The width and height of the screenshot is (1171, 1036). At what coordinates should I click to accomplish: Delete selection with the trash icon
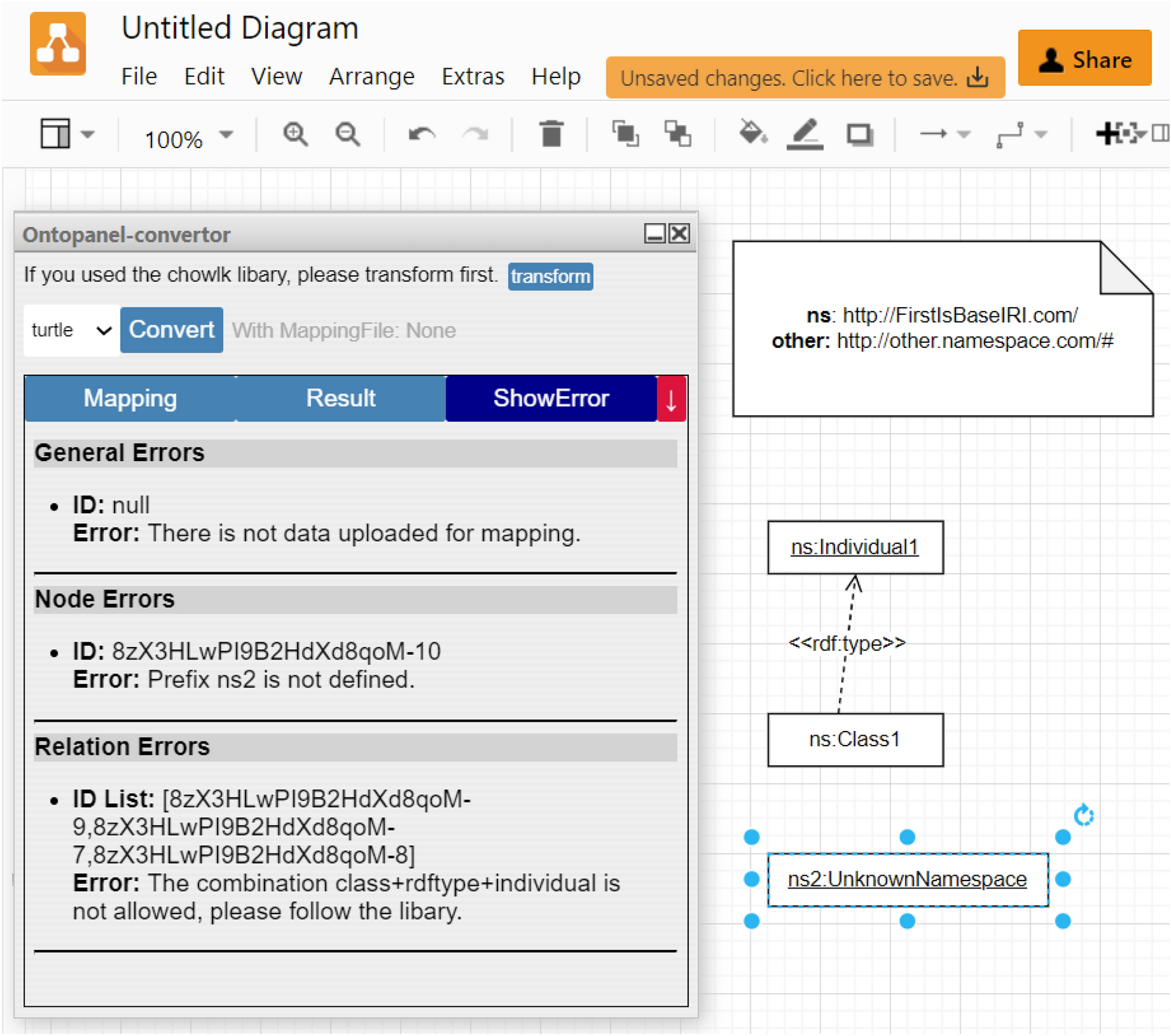(550, 134)
